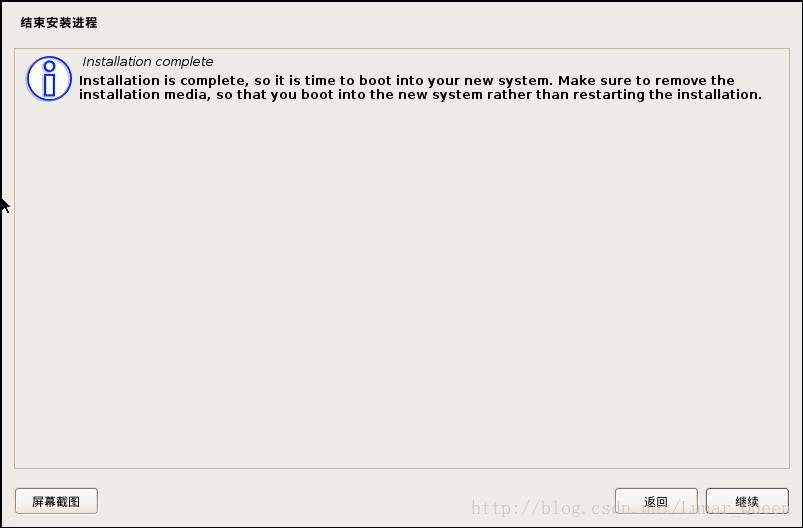
Task: Select the 'Installation complete' italic heading
Action: [x=147, y=61]
